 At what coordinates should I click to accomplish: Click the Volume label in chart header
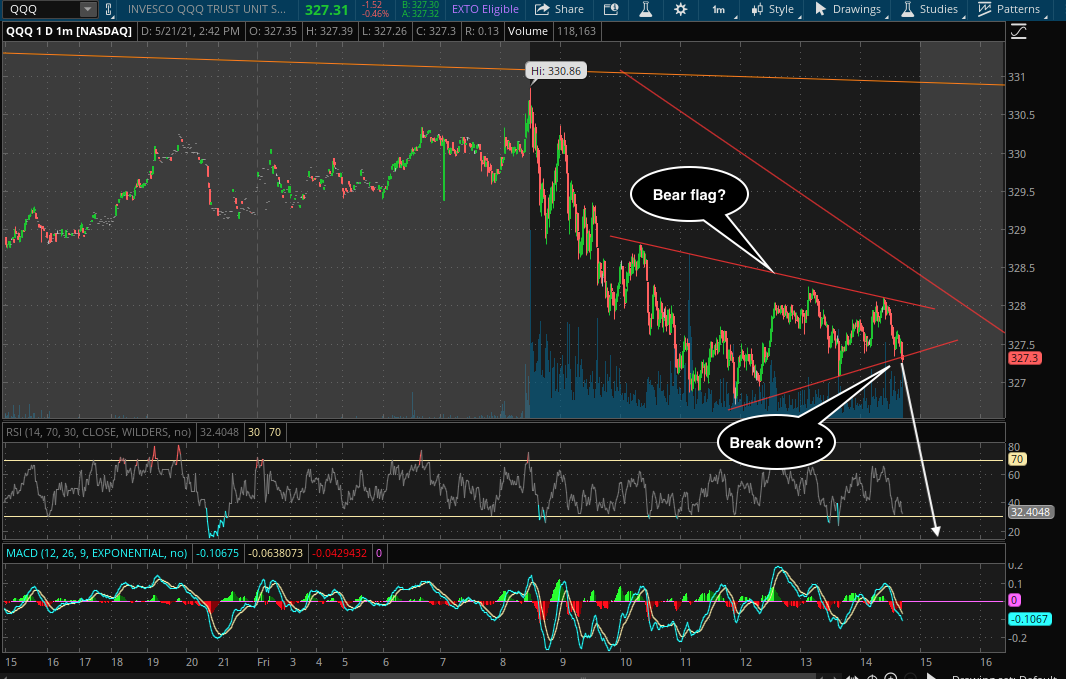(x=529, y=31)
